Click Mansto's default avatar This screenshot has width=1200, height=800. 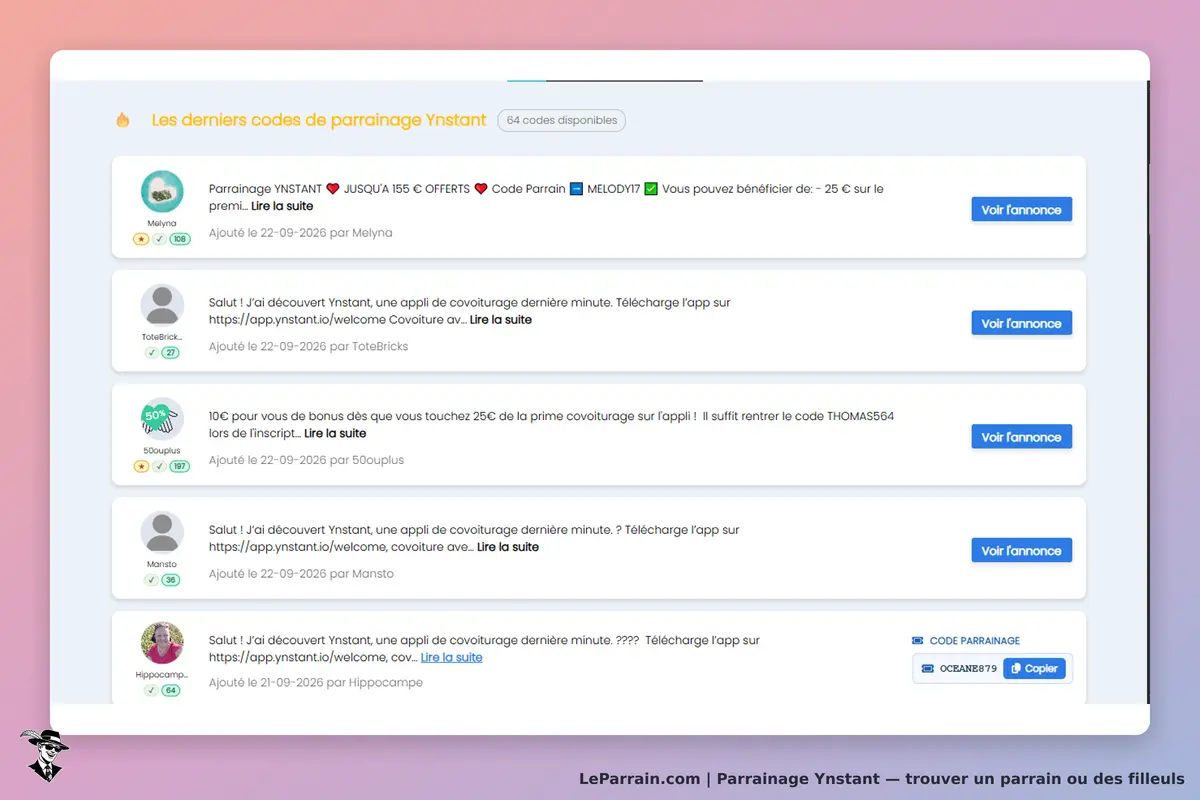tap(162, 533)
